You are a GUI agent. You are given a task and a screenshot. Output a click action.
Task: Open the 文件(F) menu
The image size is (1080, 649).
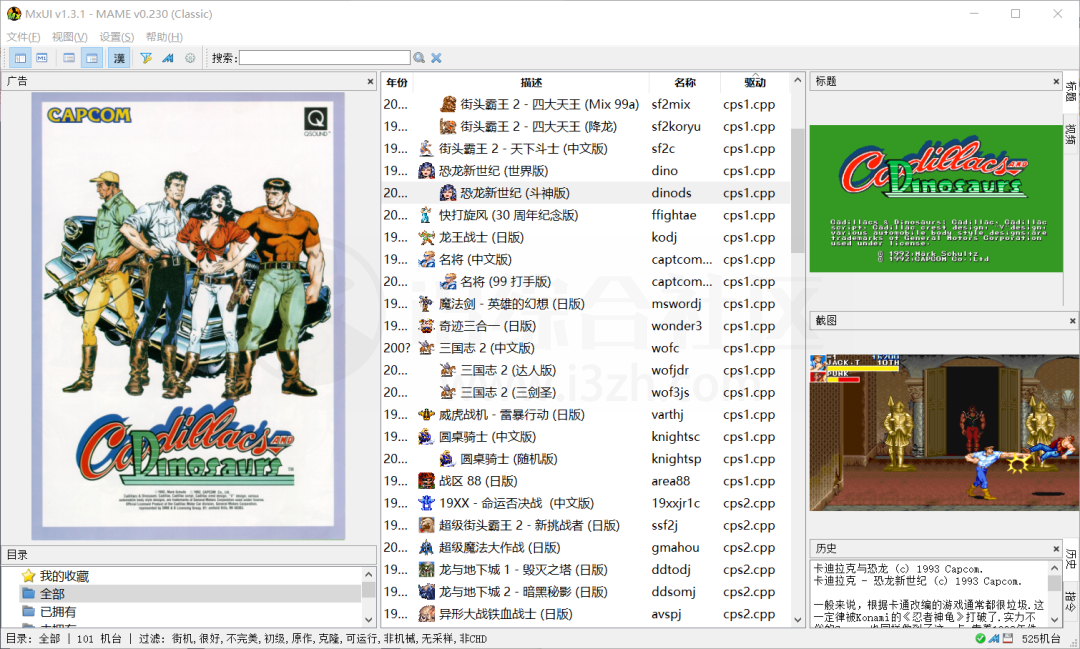click(x=23, y=37)
